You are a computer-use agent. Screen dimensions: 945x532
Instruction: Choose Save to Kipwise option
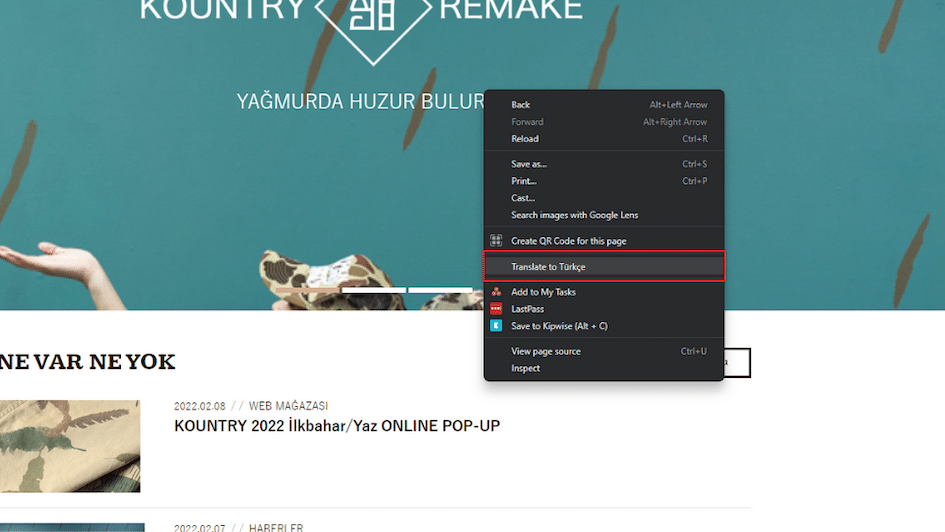(604, 326)
